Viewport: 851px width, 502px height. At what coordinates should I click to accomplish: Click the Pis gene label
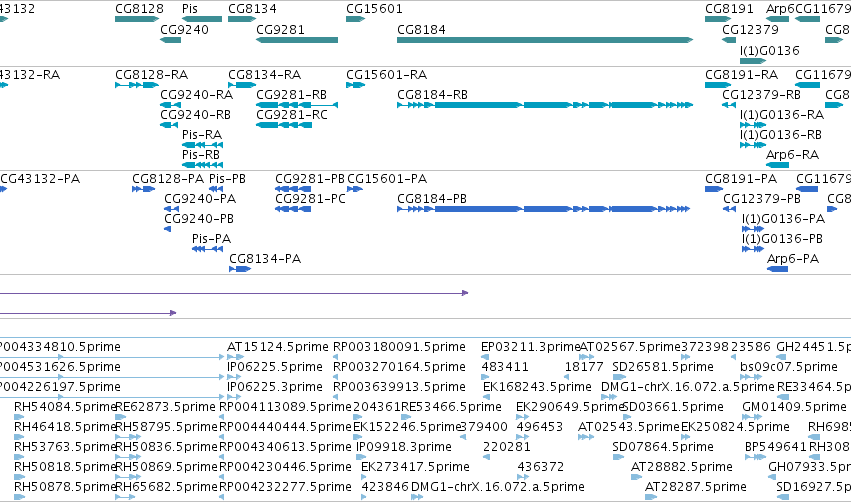[x=190, y=9]
